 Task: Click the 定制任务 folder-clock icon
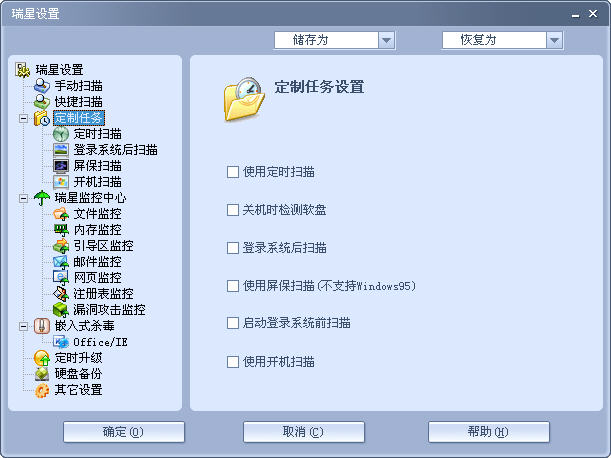(x=42, y=118)
